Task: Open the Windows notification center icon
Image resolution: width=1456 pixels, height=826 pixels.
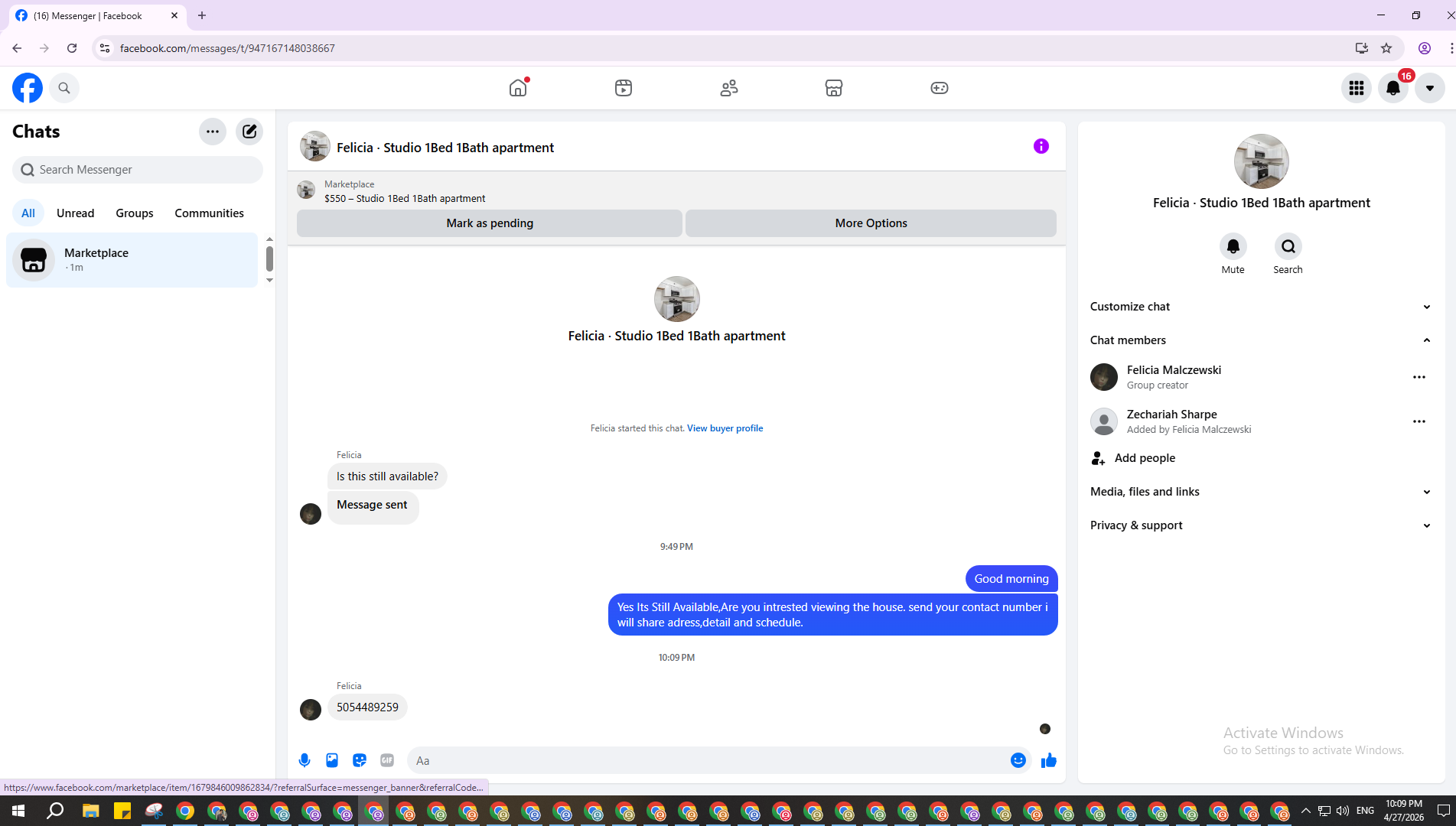Action: click(x=1444, y=811)
